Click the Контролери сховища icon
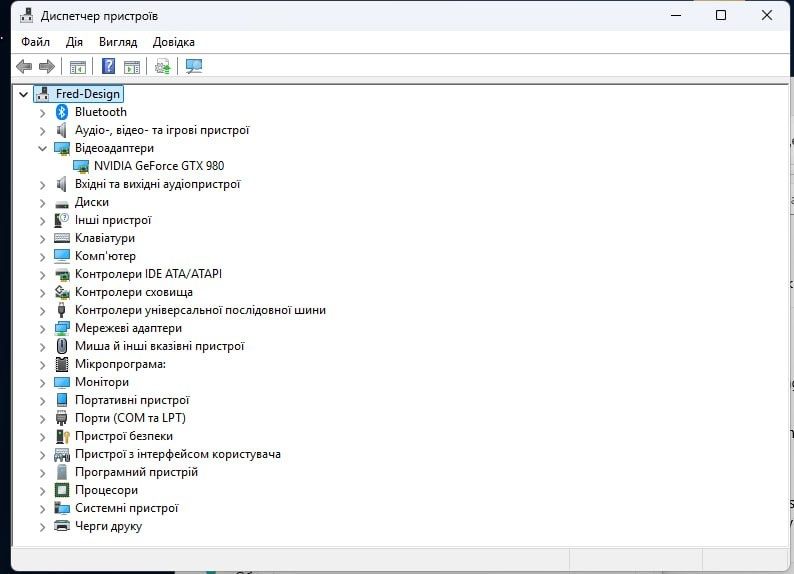 (x=62, y=292)
